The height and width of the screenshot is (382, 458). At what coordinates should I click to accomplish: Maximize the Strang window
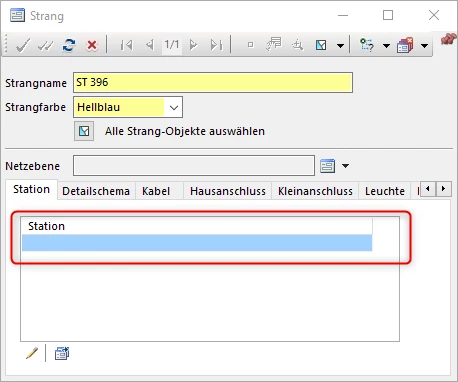[x=388, y=15]
